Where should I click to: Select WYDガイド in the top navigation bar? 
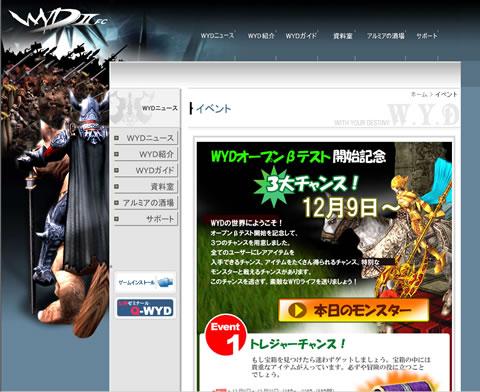coord(301,36)
